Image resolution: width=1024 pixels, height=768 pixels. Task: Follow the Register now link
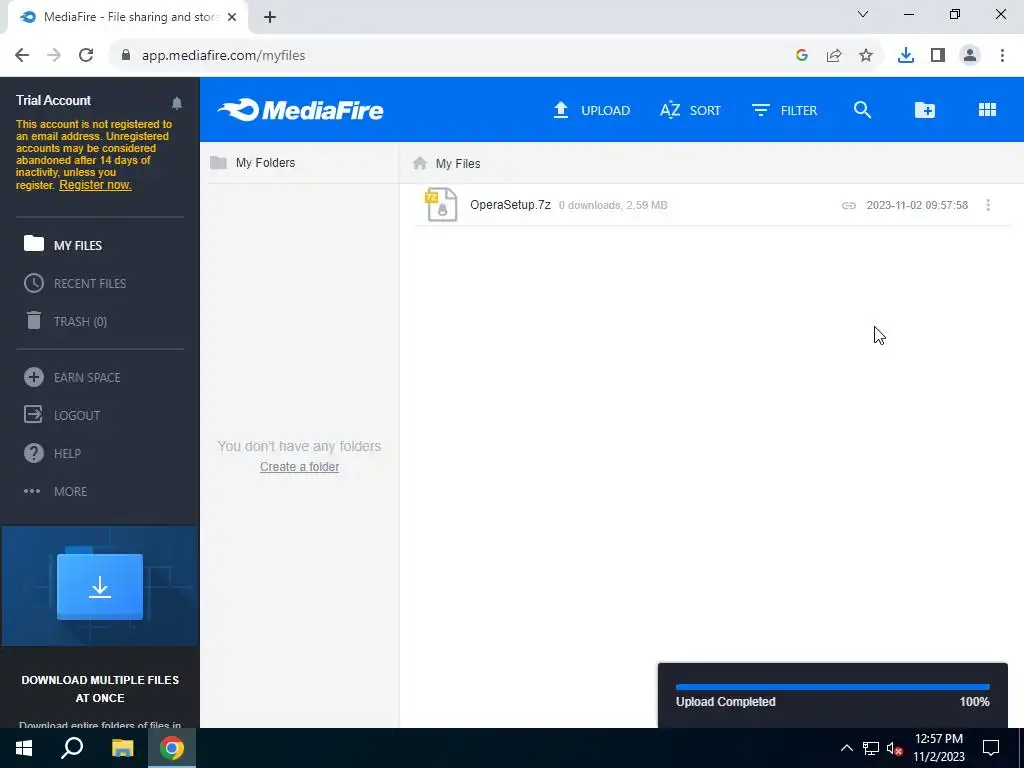[x=95, y=185]
